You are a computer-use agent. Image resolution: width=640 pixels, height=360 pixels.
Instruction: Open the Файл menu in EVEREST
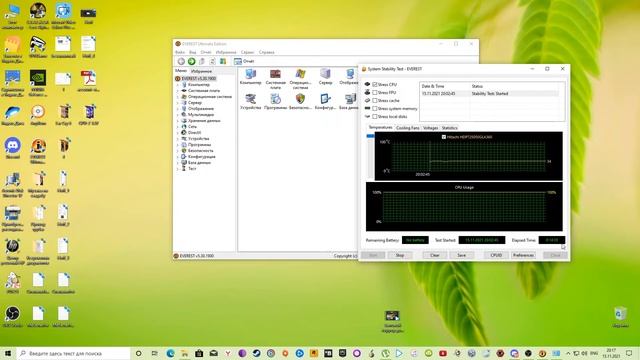pyautogui.click(x=180, y=52)
